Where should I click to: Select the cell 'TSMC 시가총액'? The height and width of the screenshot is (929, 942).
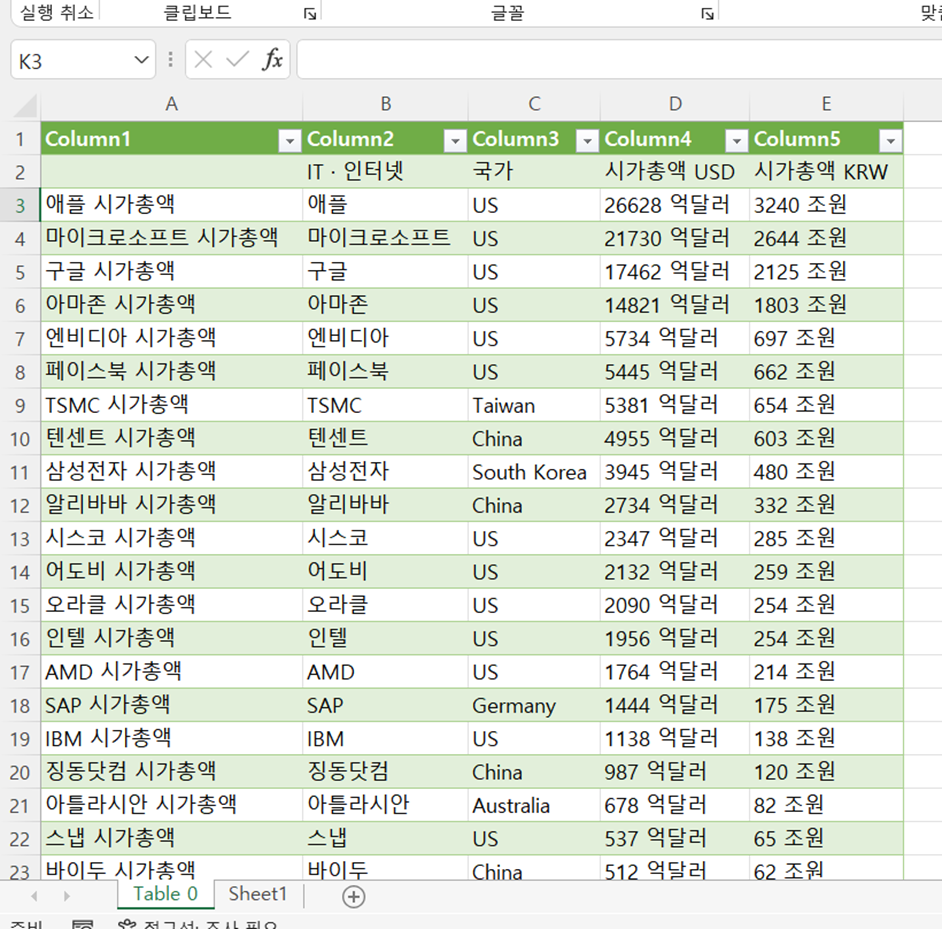click(x=172, y=406)
